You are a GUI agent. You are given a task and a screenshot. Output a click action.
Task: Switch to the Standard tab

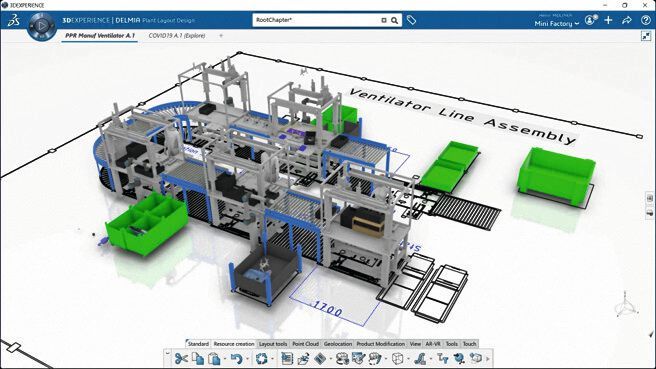point(198,344)
